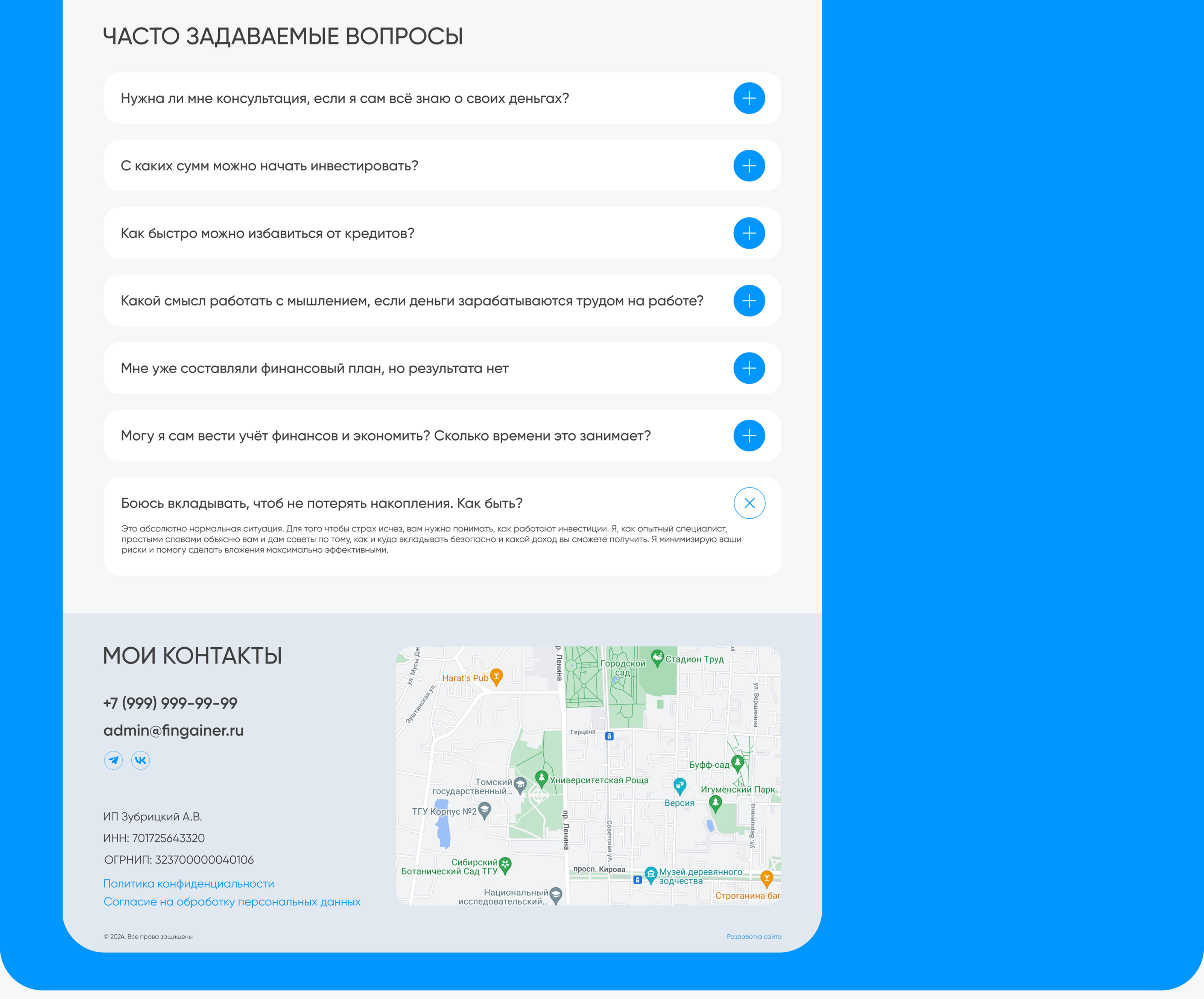Open the Telegram icon in contacts

pyautogui.click(x=114, y=760)
